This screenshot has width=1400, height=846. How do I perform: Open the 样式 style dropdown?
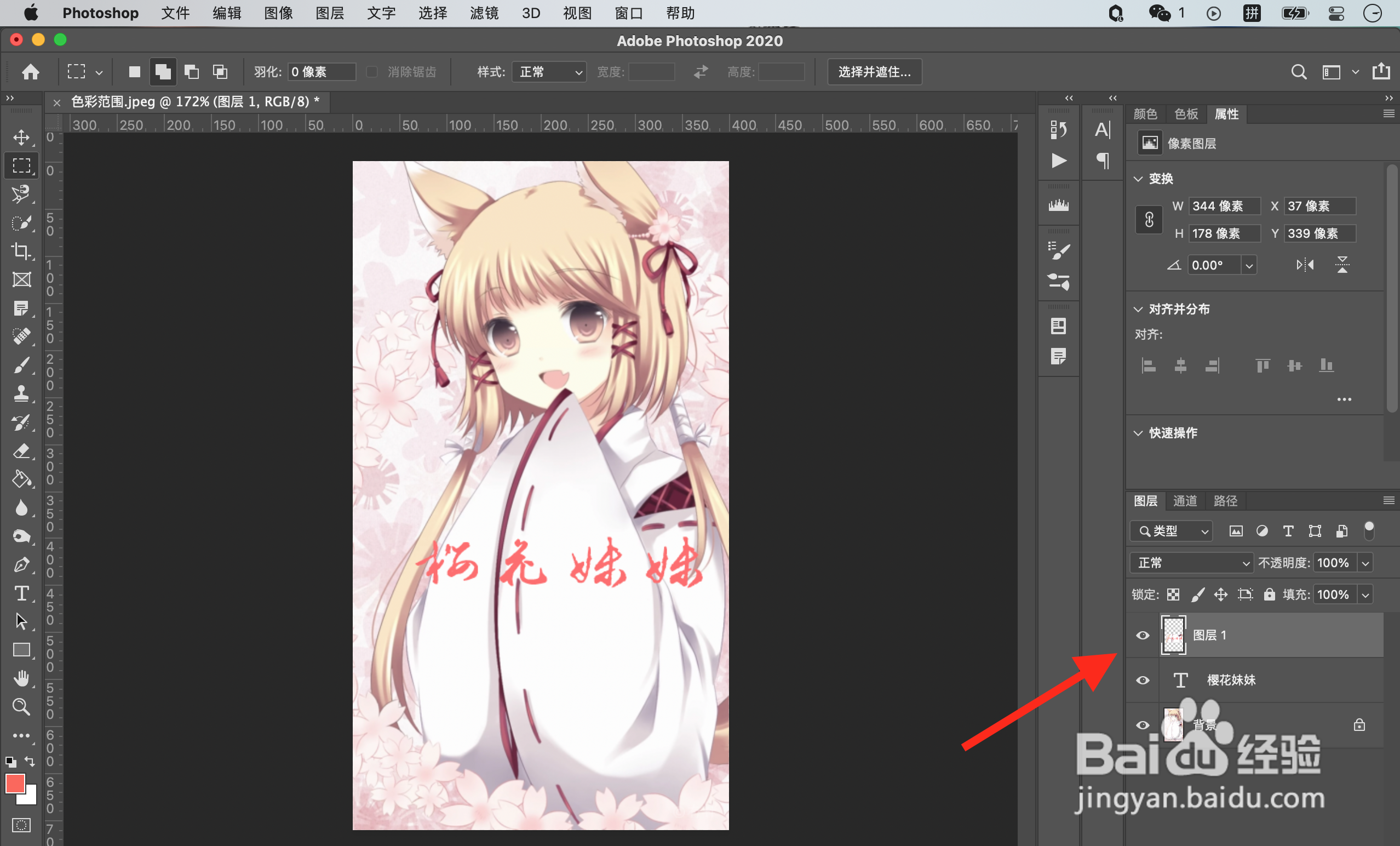(549, 72)
